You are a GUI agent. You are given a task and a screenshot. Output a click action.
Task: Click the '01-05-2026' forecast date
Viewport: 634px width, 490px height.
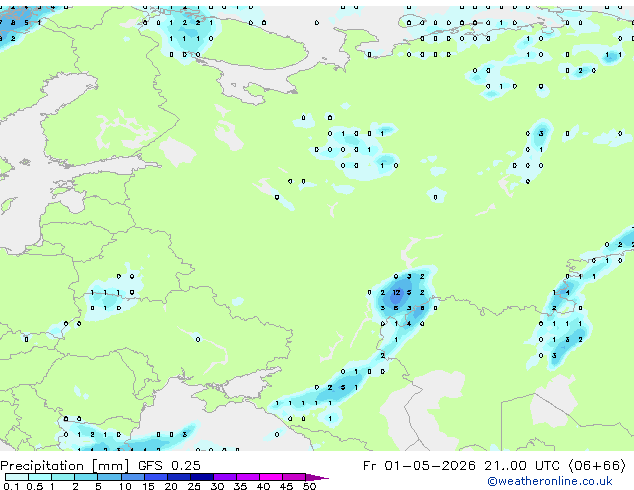(430, 466)
